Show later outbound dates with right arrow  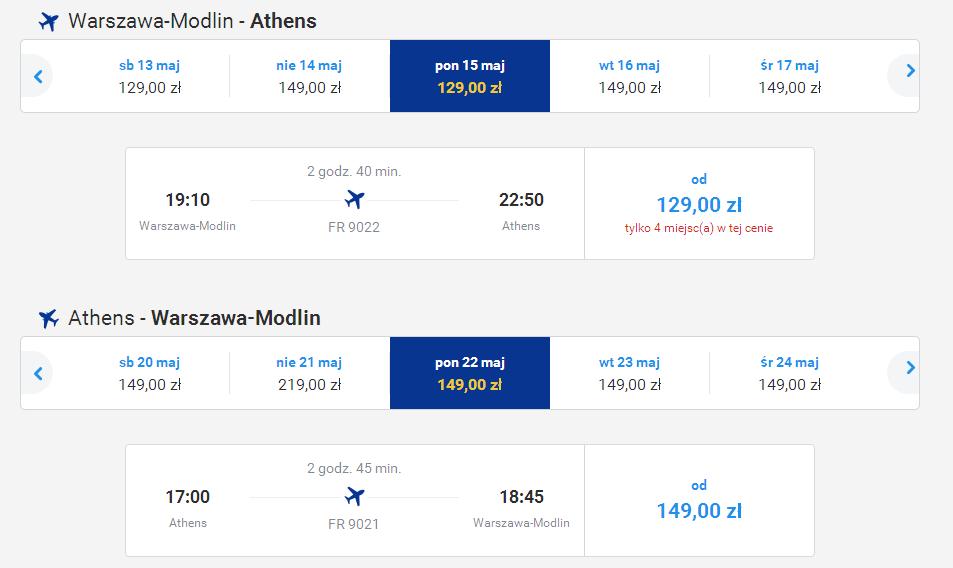(x=910, y=70)
